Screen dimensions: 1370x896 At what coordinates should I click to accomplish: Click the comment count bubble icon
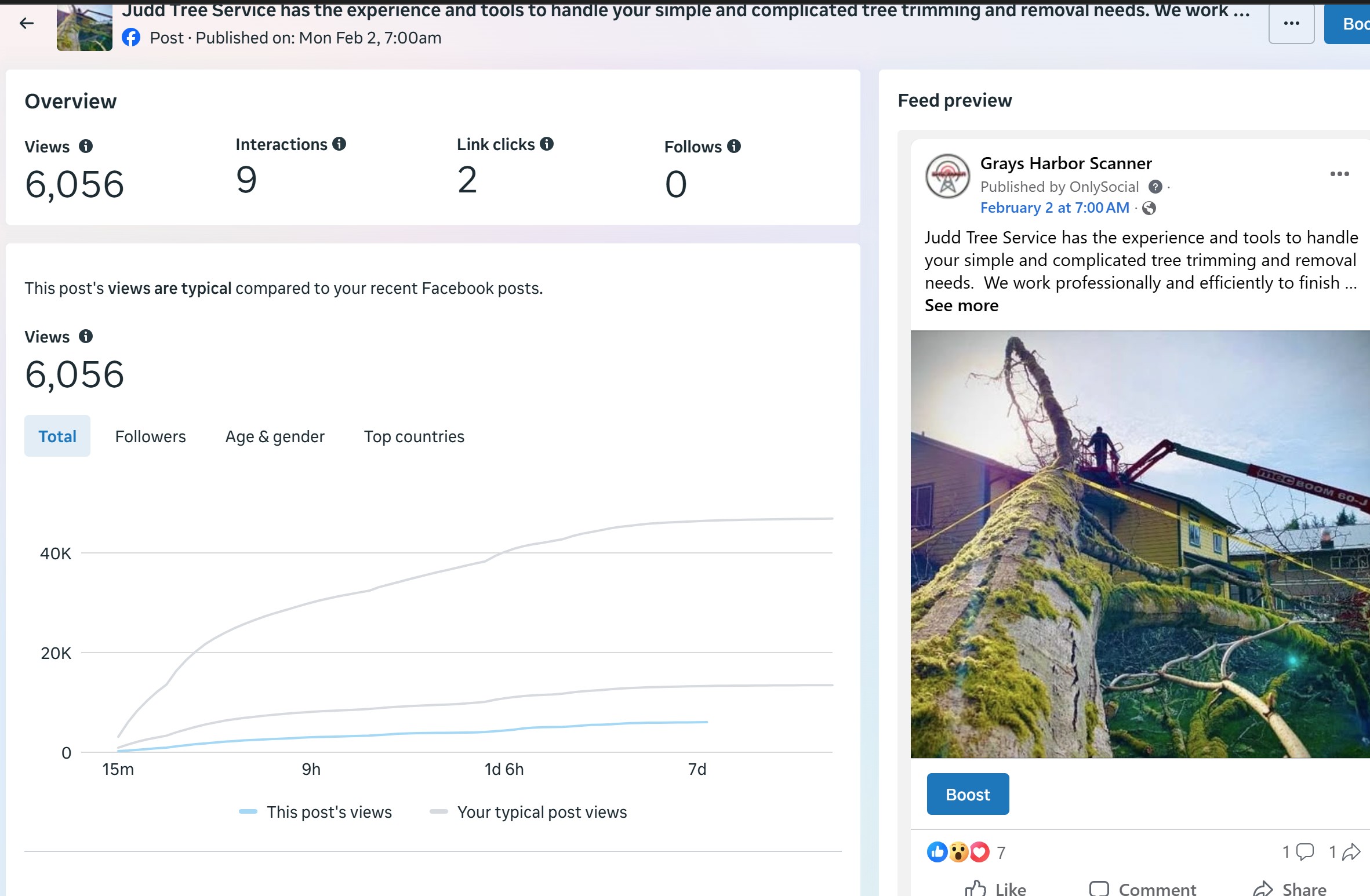tap(1304, 851)
